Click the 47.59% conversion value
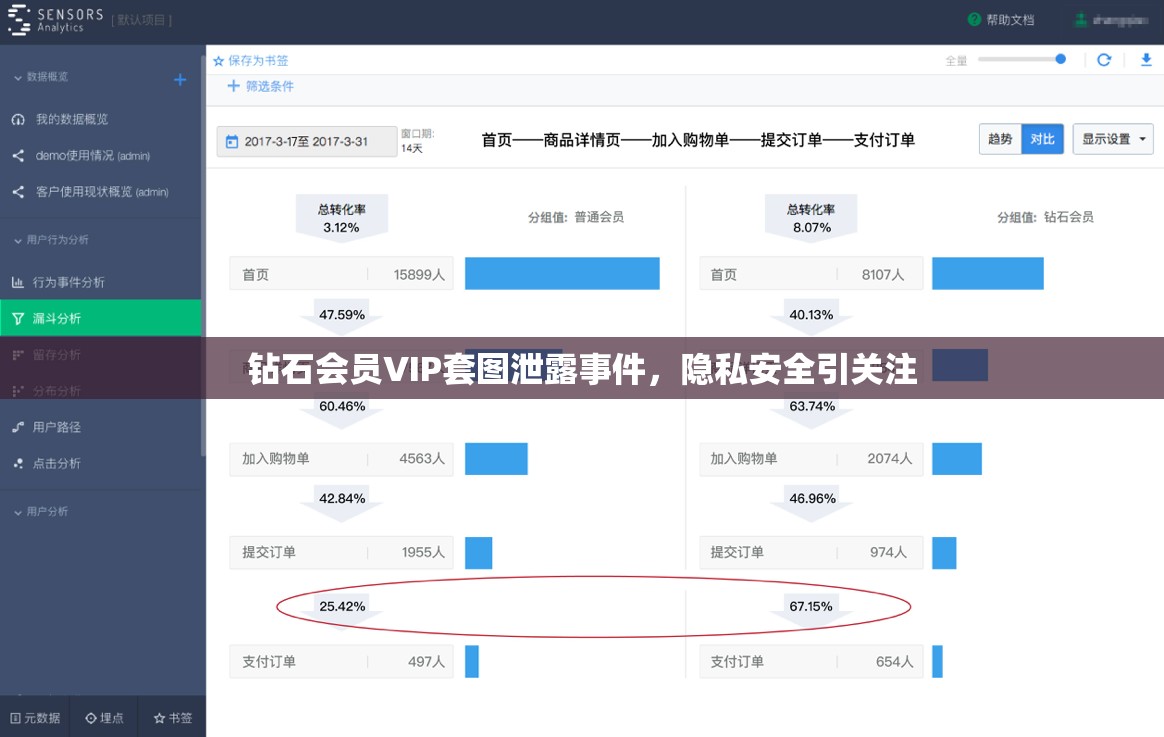Image resolution: width=1164 pixels, height=737 pixels. click(342, 315)
